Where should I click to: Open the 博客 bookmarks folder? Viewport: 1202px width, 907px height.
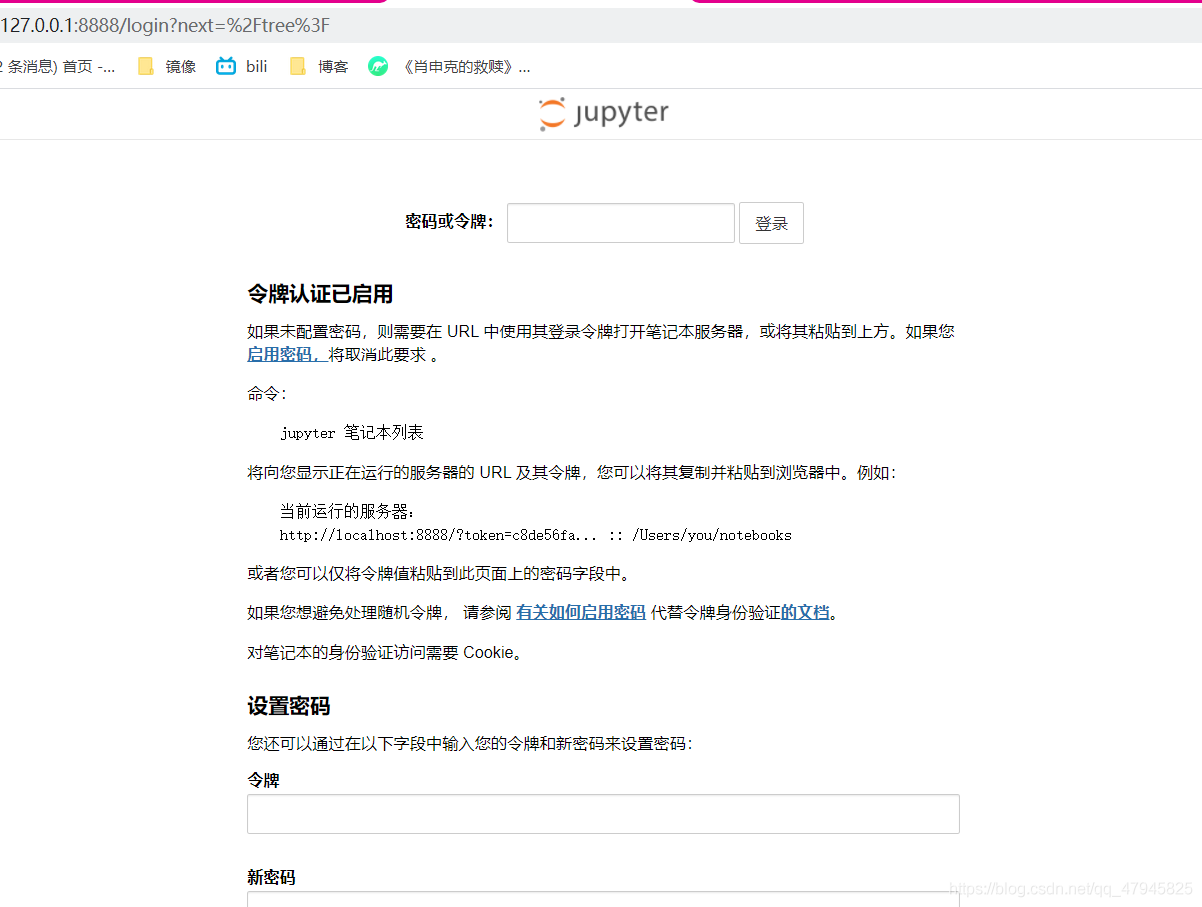point(320,67)
